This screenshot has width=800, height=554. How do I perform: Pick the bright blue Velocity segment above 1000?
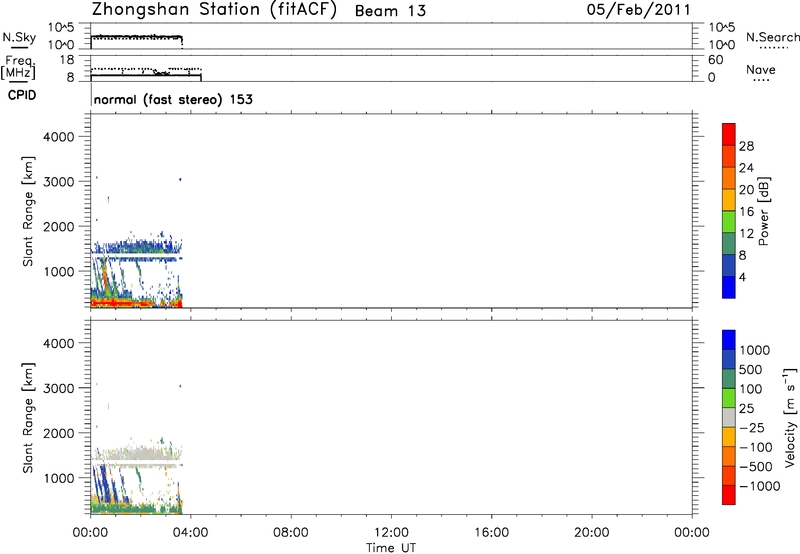pos(729,340)
